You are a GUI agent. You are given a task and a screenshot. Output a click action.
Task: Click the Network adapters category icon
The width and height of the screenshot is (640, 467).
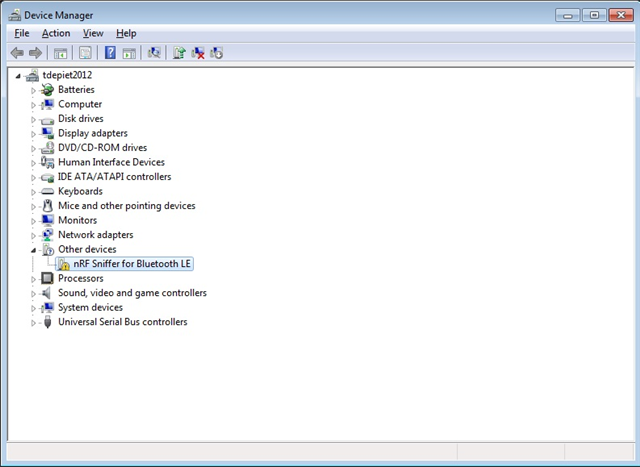pyautogui.click(x=47, y=235)
